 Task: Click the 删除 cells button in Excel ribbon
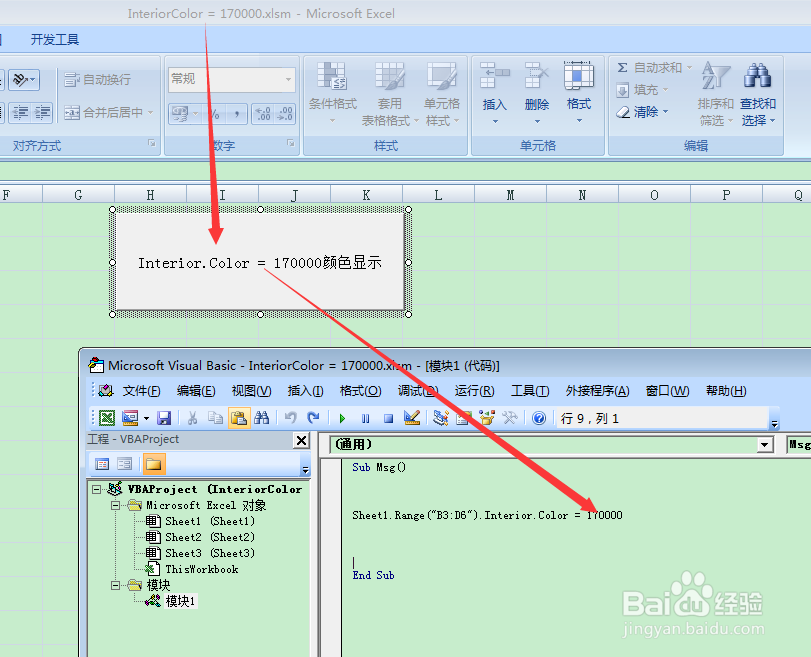tap(537, 93)
